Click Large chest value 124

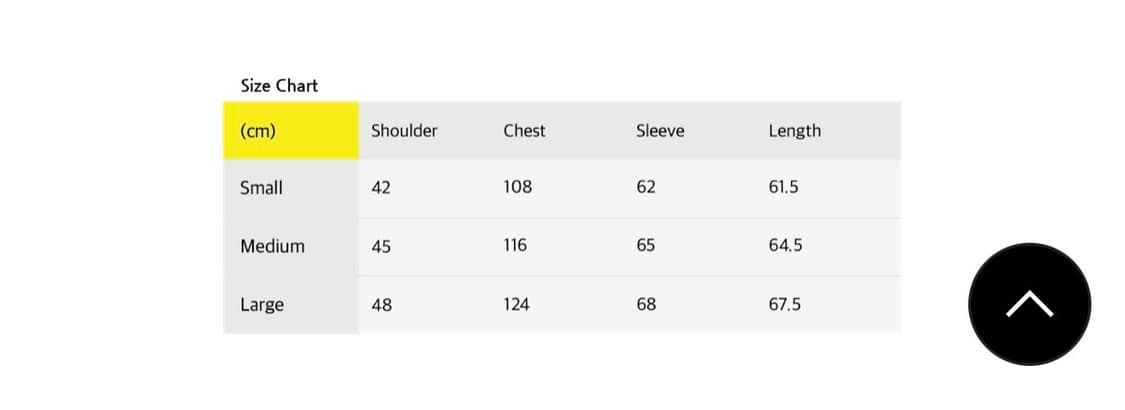click(x=516, y=304)
